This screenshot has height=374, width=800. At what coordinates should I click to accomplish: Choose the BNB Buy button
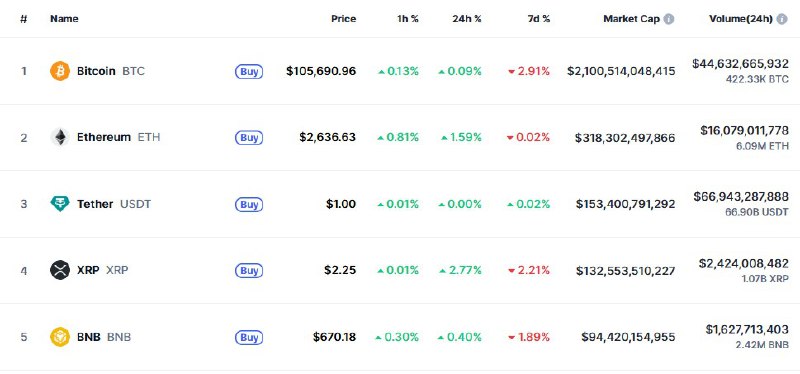point(249,337)
